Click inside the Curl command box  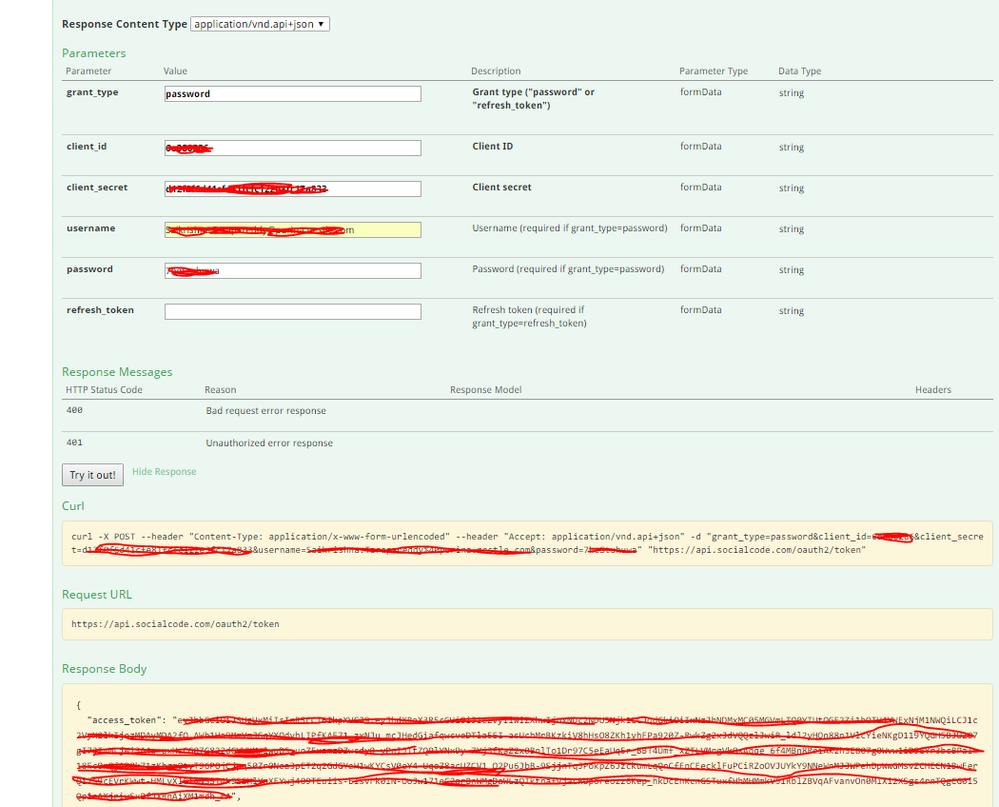(x=527, y=543)
